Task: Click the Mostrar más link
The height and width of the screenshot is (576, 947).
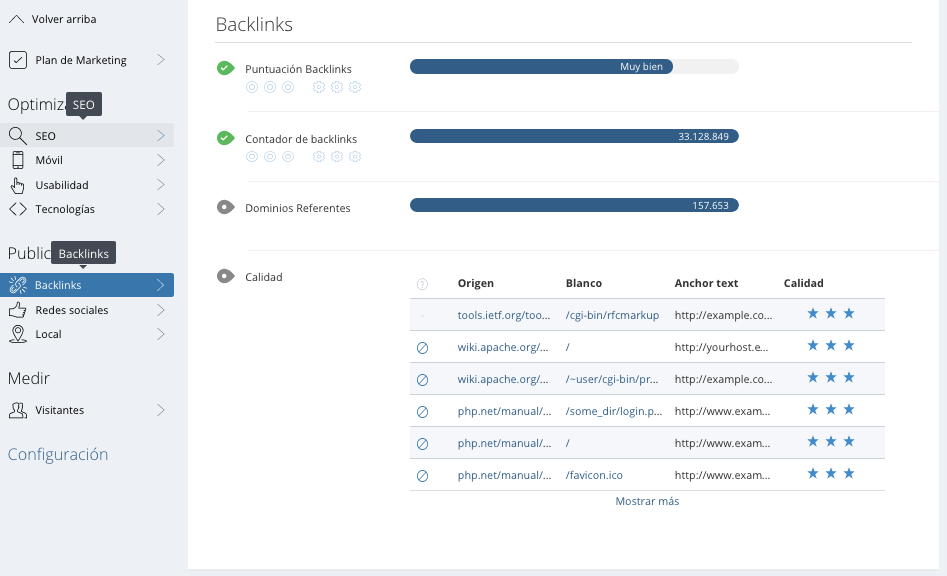Action: 646,501
